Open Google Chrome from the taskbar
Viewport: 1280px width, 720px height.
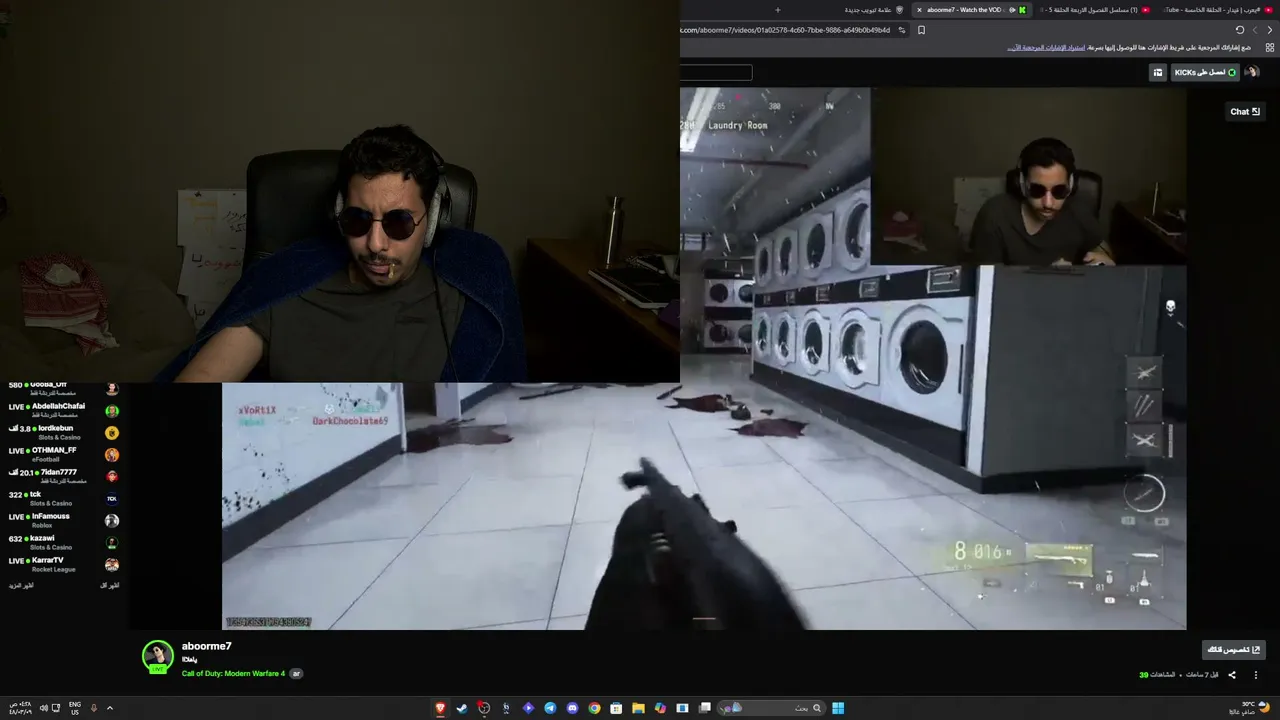pyautogui.click(x=594, y=708)
